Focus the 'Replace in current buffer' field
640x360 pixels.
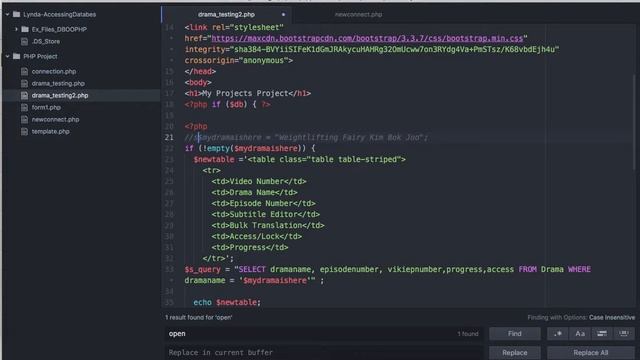click(x=324, y=353)
